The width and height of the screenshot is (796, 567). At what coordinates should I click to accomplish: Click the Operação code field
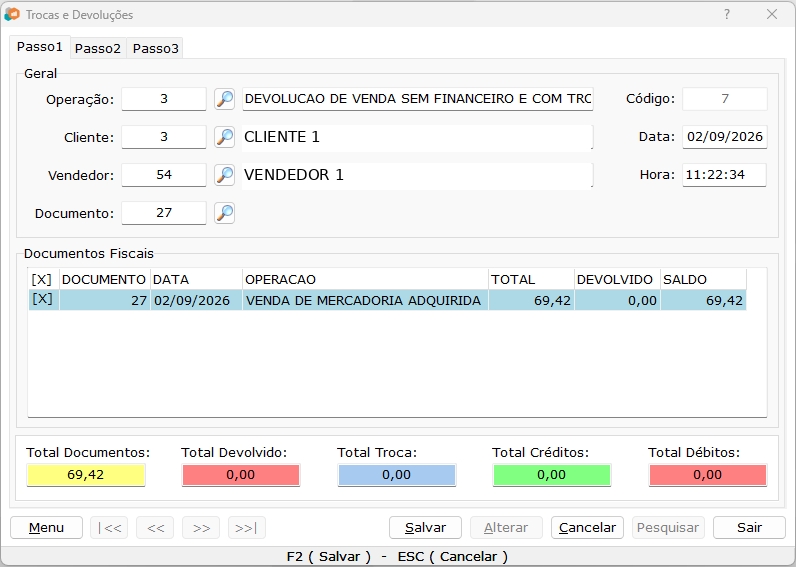tap(164, 99)
